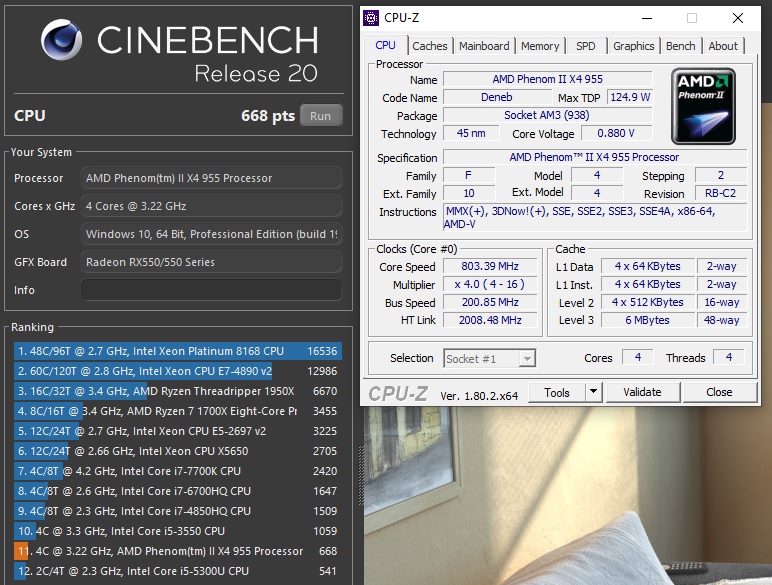Click the 124.9 W Max TDP value
The width and height of the screenshot is (772, 585).
(x=630, y=97)
